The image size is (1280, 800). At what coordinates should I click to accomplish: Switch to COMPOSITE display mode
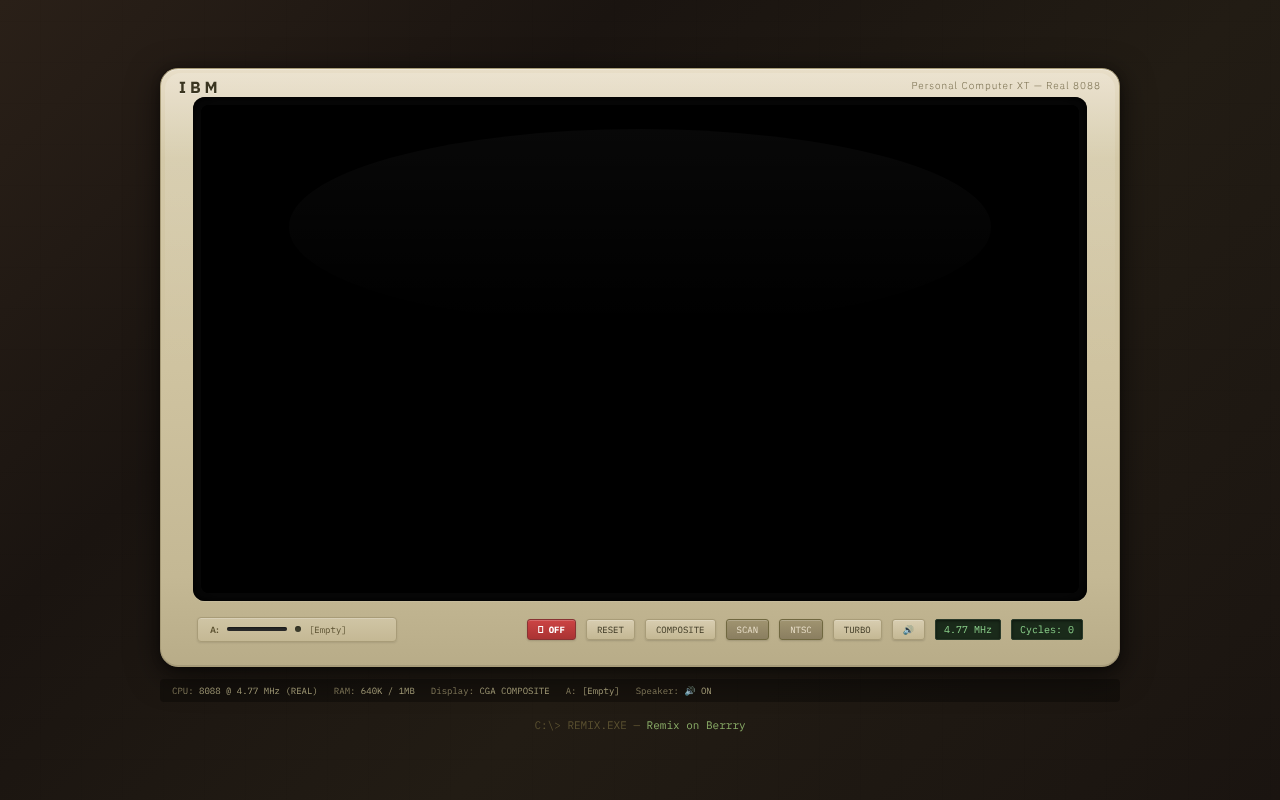coord(680,629)
